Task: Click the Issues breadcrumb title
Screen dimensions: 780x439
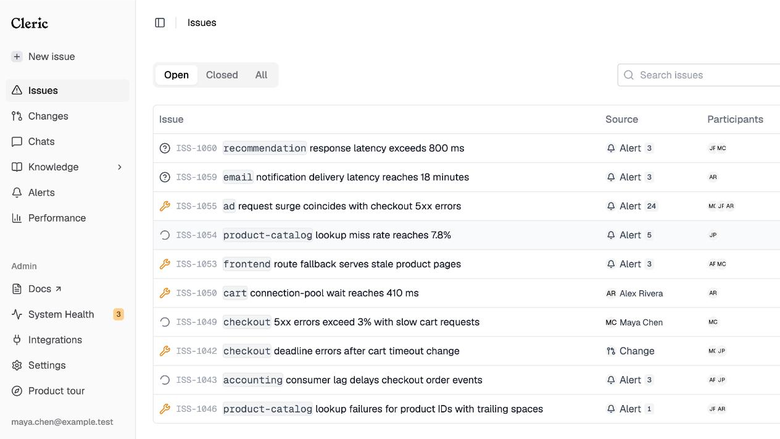Action: [201, 23]
